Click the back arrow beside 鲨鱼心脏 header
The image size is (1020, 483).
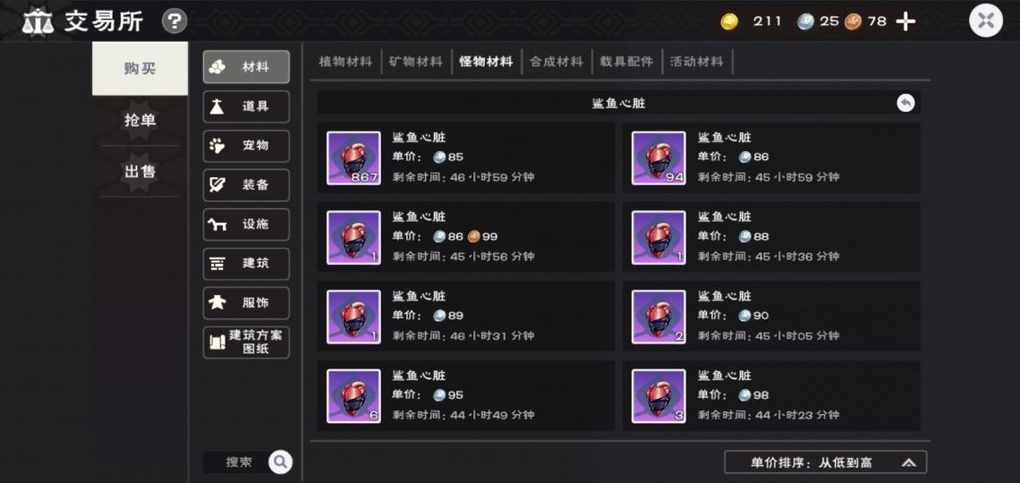coord(906,103)
